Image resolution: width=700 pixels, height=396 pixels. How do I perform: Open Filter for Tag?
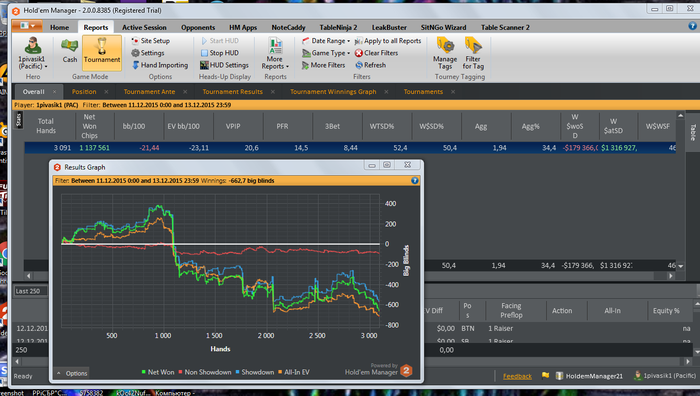coord(473,54)
